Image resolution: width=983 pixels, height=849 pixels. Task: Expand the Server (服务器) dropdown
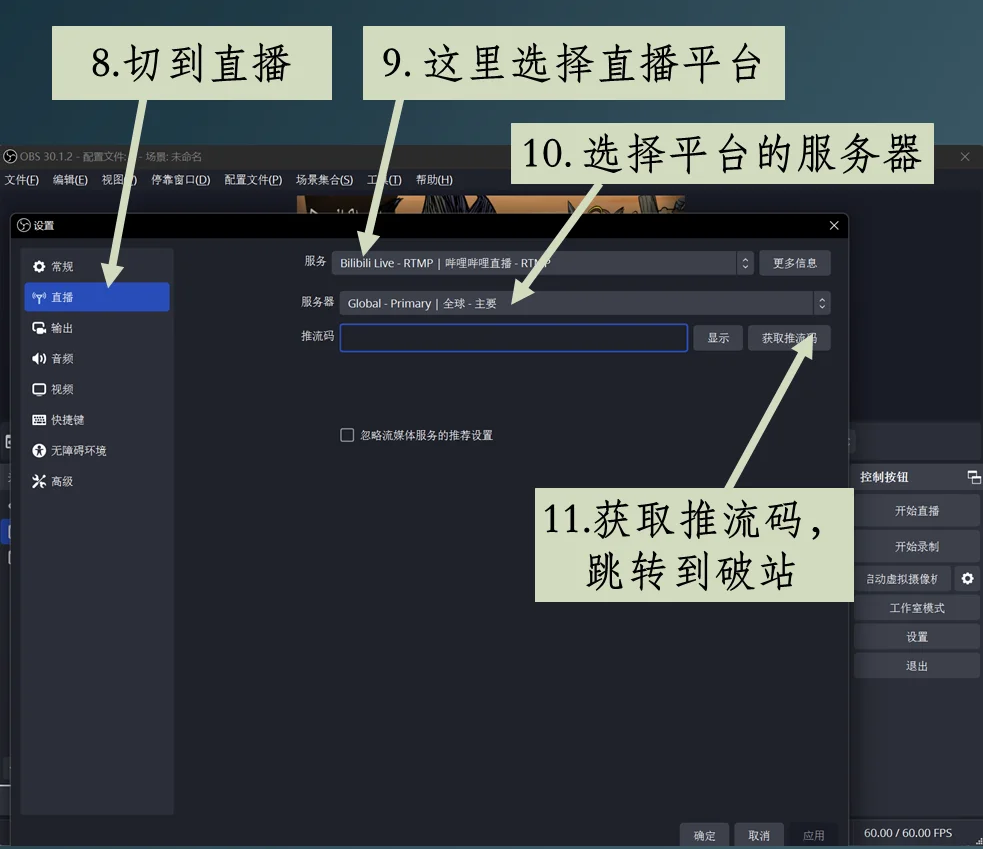(x=821, y=303)
